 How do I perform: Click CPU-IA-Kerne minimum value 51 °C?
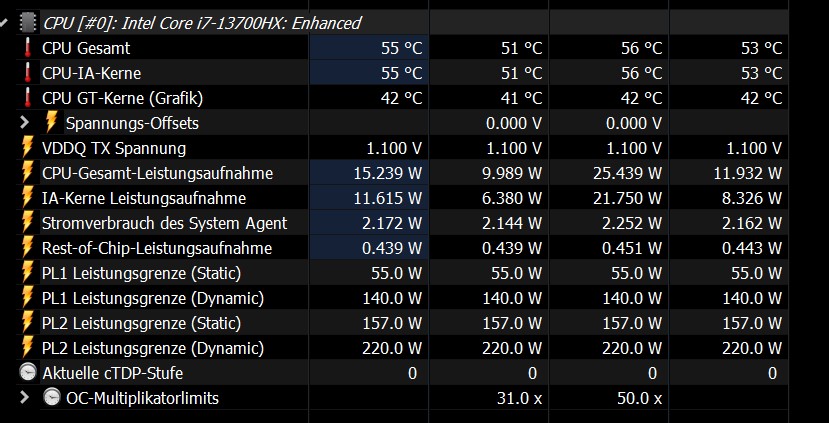pos(522,73)
